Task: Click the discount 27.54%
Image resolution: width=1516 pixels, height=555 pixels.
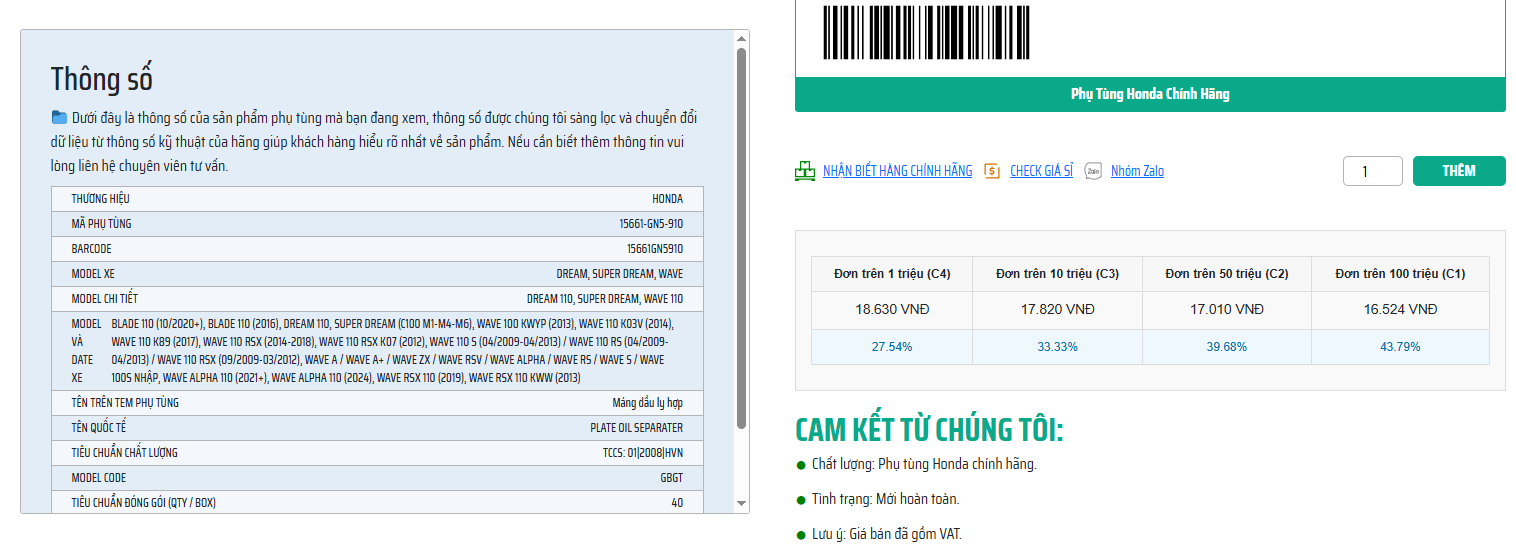Action: pyautogui.click(x=892, y=347)
